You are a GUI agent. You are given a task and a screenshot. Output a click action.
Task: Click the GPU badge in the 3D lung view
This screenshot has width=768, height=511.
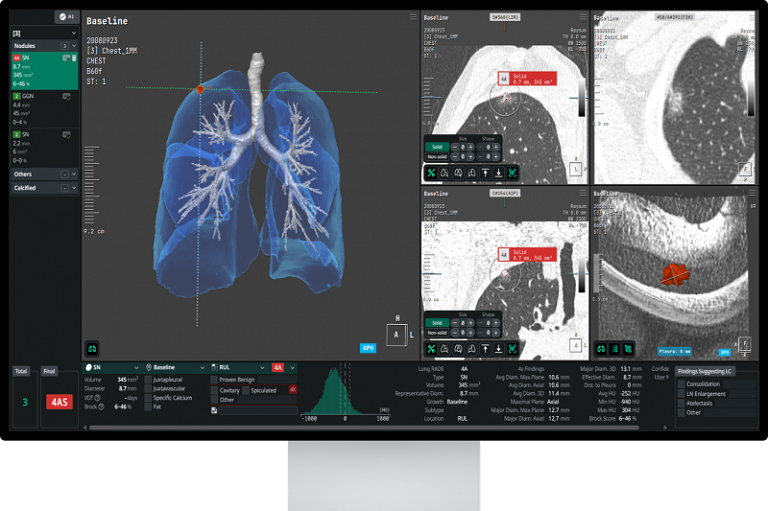(367, 348)
